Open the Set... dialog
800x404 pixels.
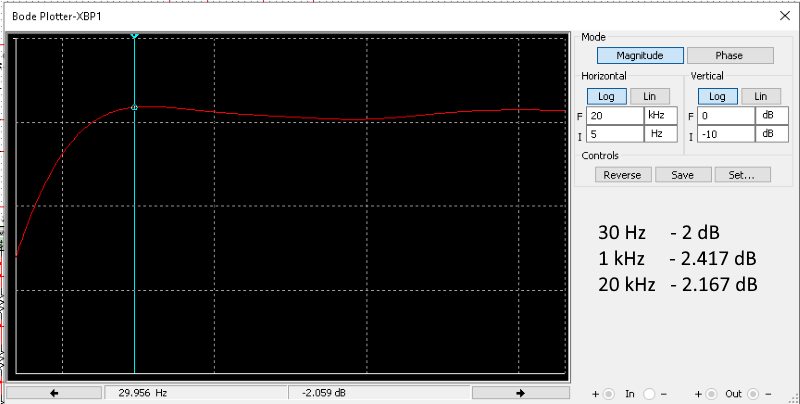click(x=742, y=174)
